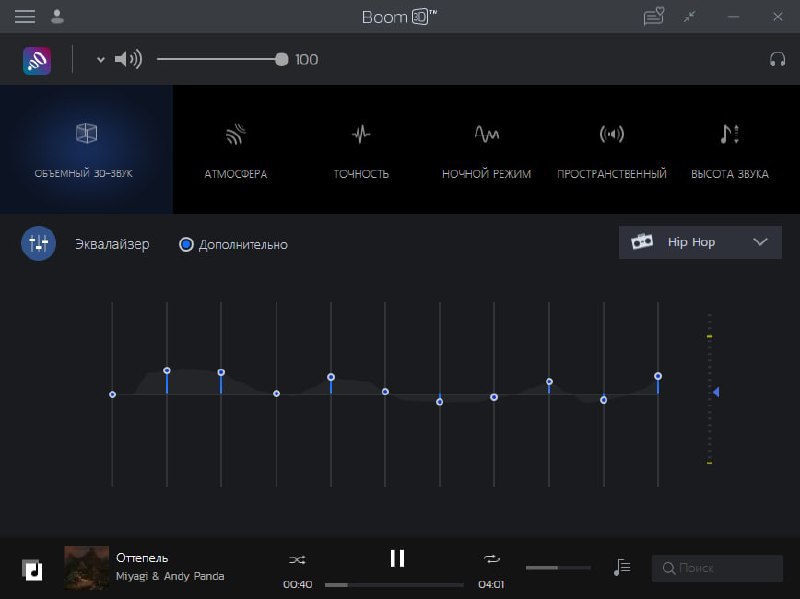This screenshot has width=800, height=599.
Task: Click the artist Miyagi & Andy Panda
Action: point(170,576)
